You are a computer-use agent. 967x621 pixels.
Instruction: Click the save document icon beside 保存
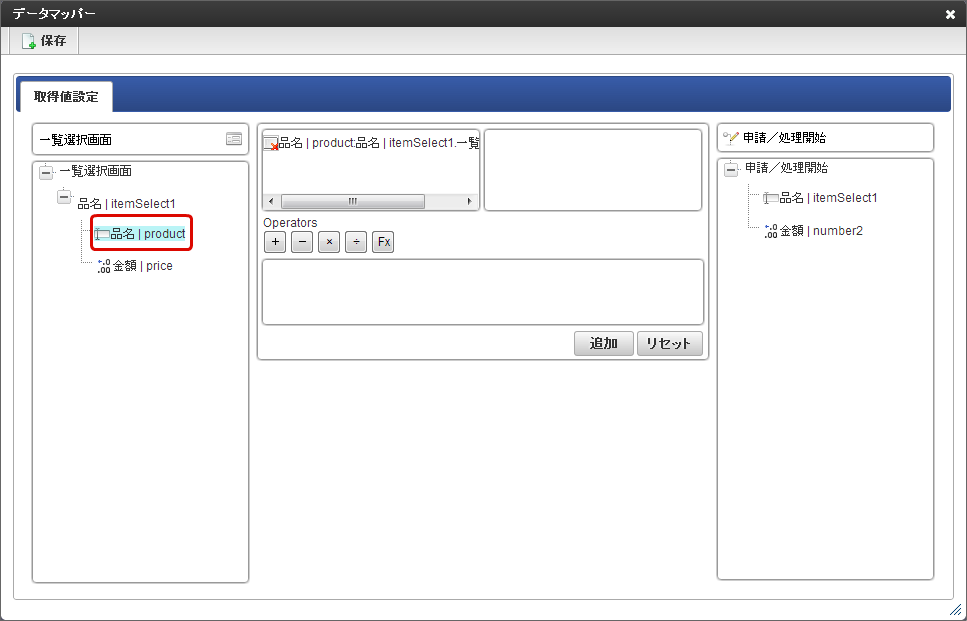(x=28, y=41)
